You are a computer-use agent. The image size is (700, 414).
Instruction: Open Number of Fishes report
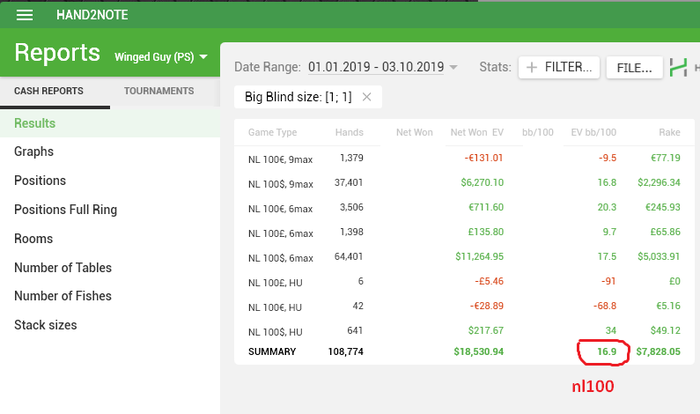click(63, 296)
